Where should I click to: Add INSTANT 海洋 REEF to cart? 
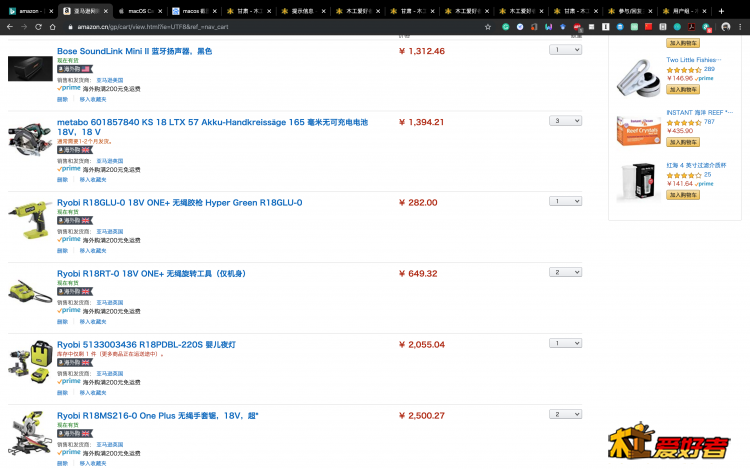(683, 142)
